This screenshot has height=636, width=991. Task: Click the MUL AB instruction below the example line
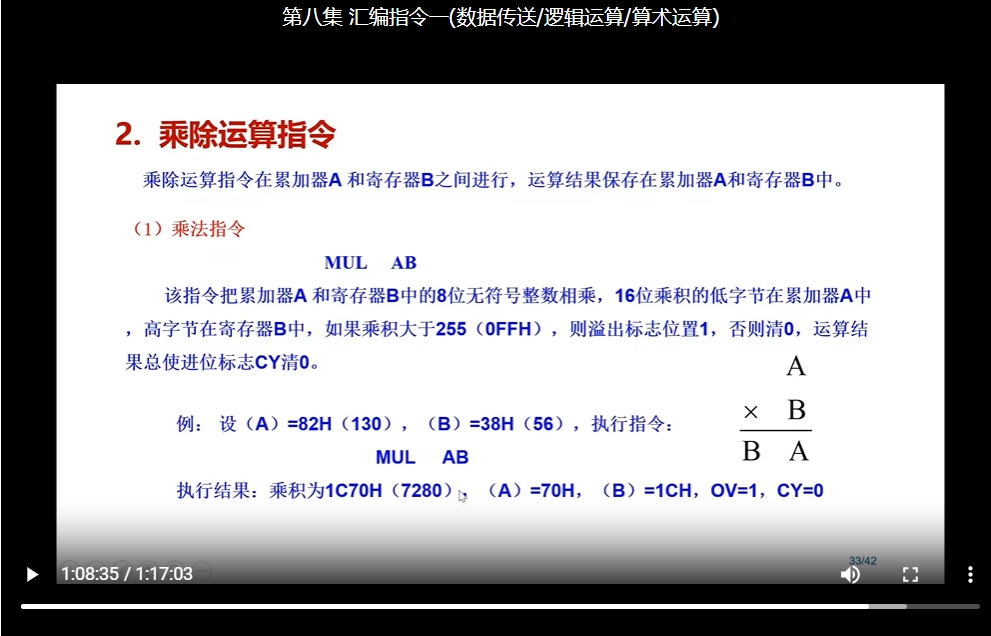(422, 456)
